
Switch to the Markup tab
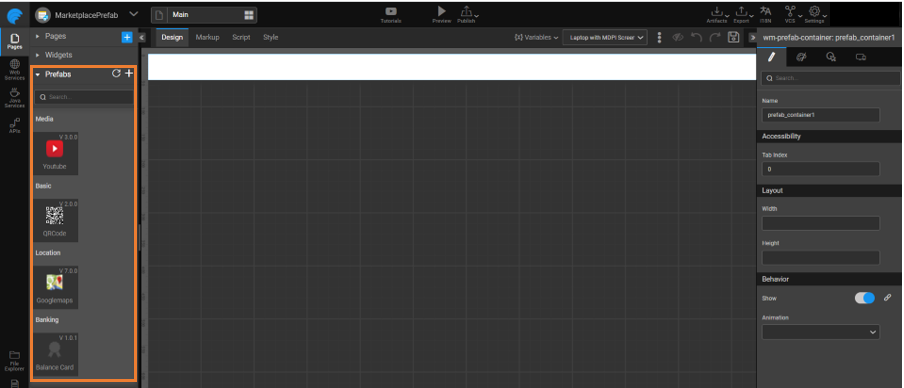[x=207, y=37]
